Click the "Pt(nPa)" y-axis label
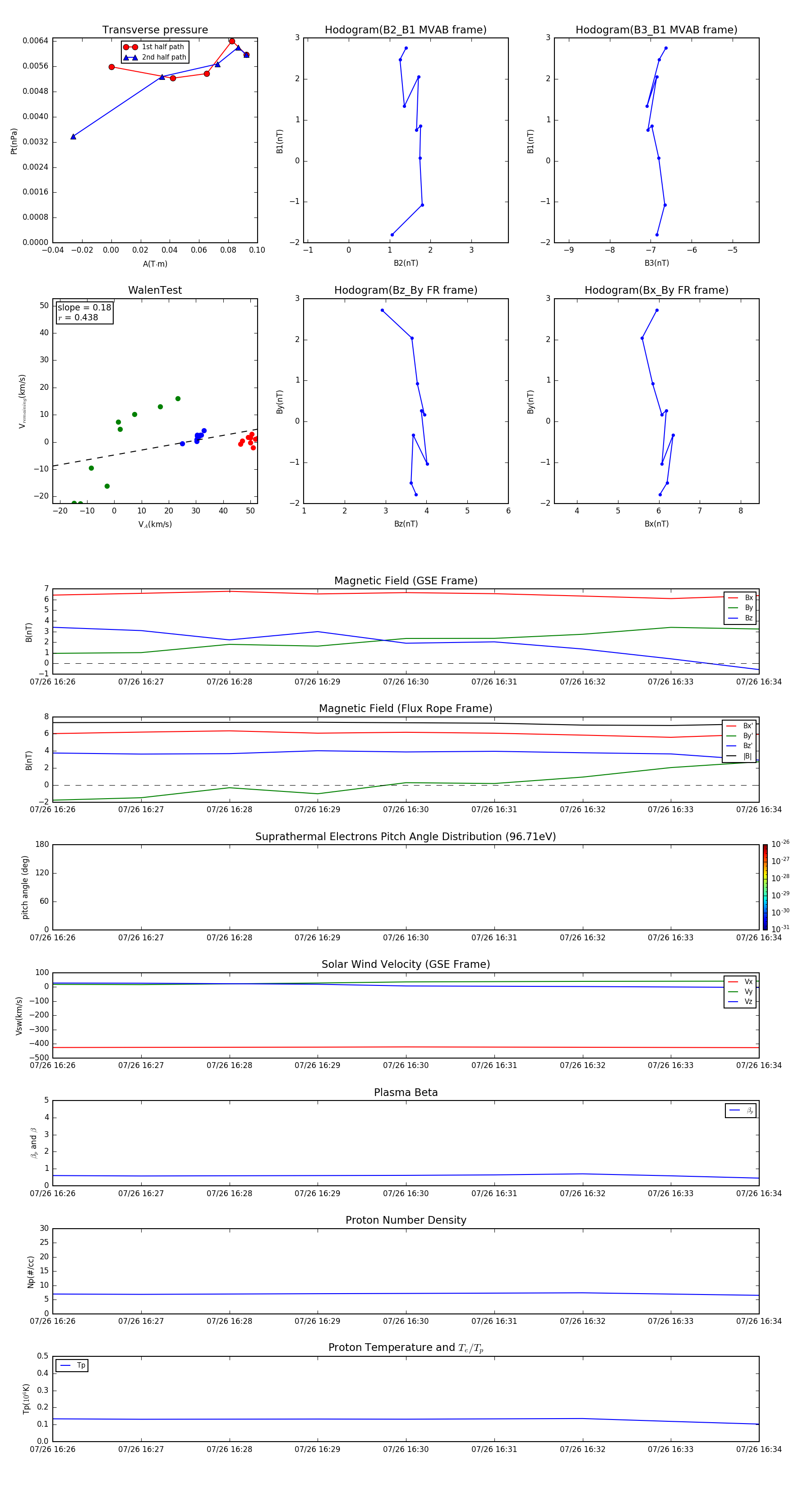The width and height of the screenshot is (812, 1489). pos(14,141)
